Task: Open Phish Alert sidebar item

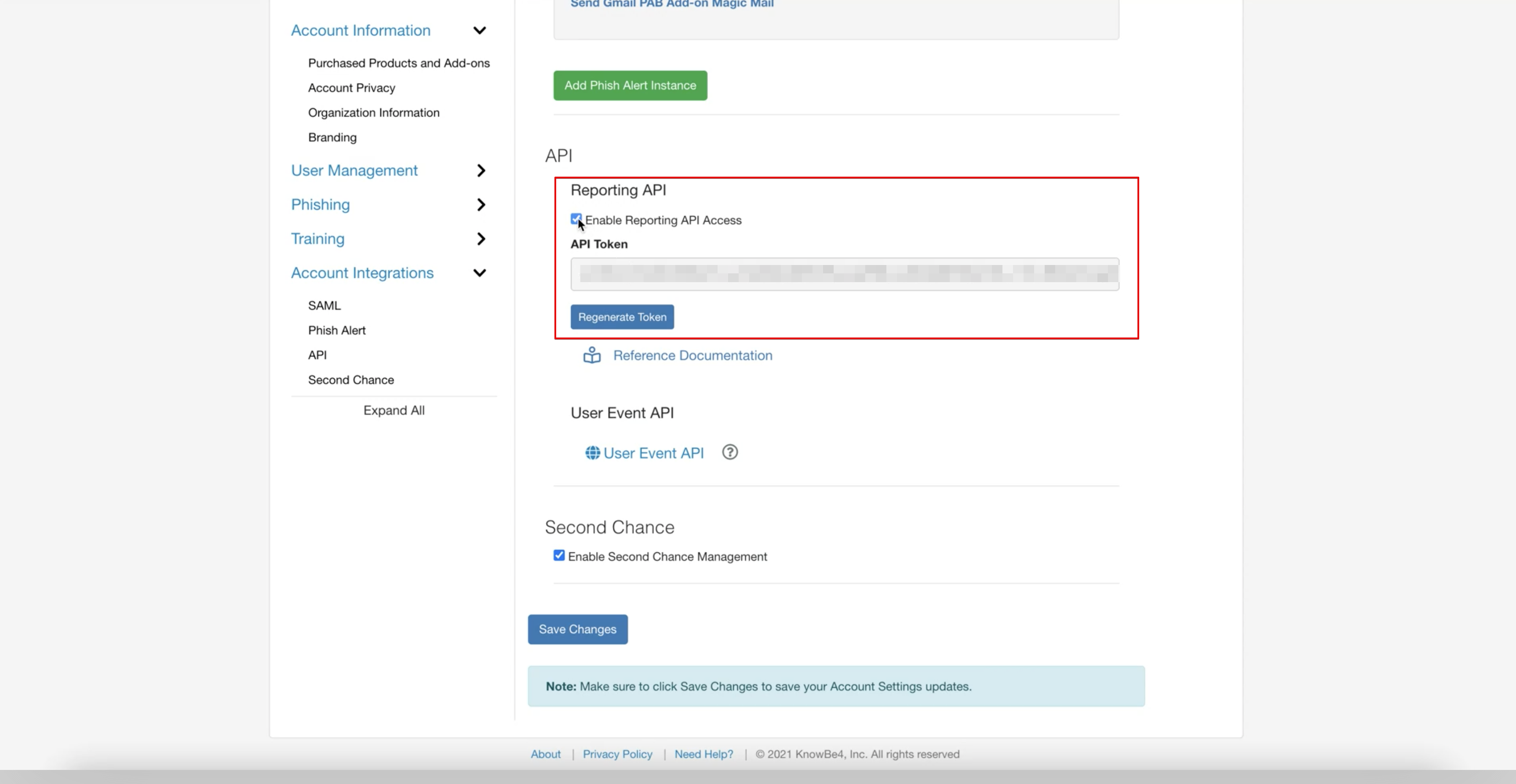Action: 337,330
